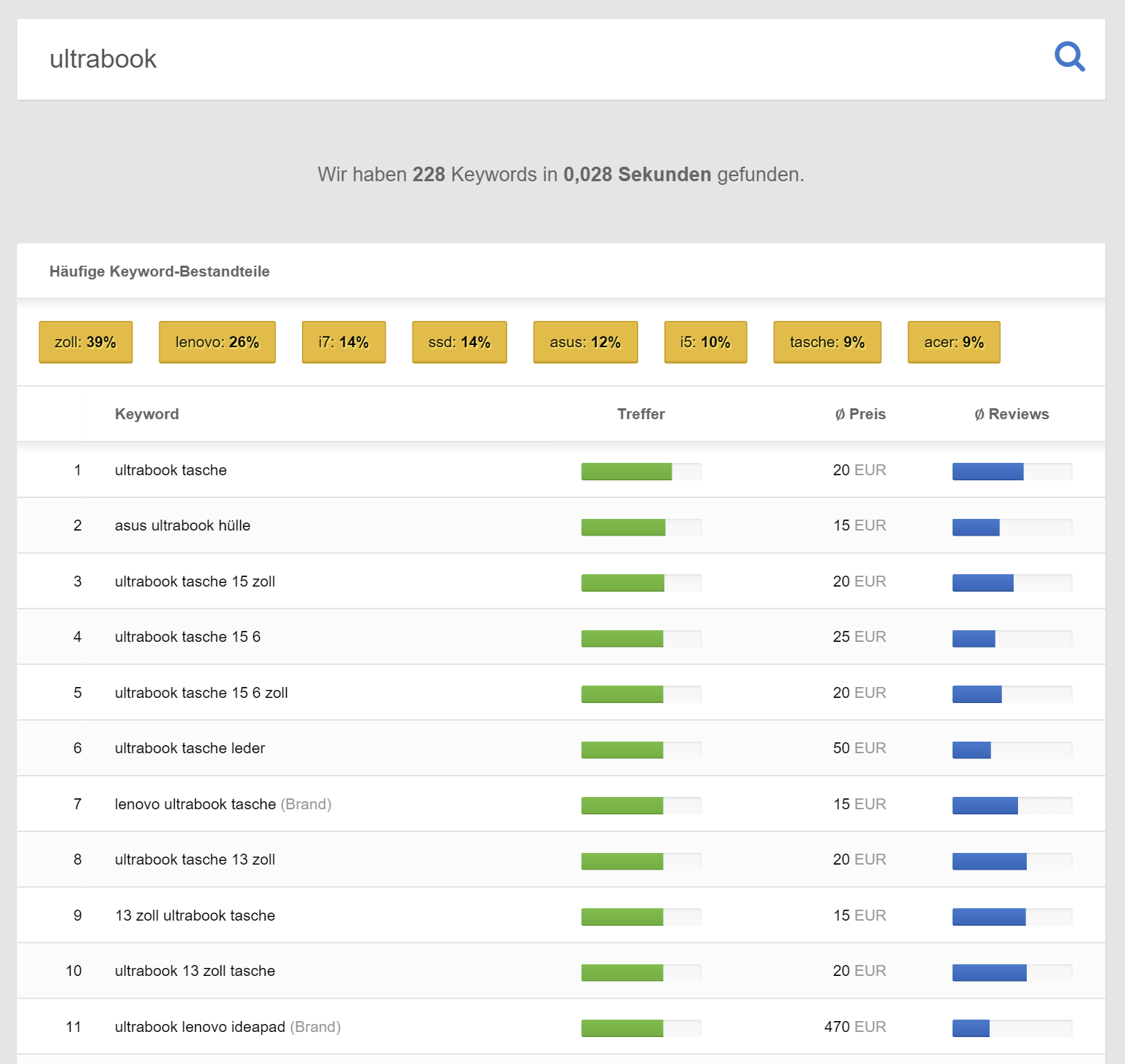This screenshot has width=1125, height=1064.
Task: Select 'ultrabook tasche leder' keyword
Action: click(190, 748)
